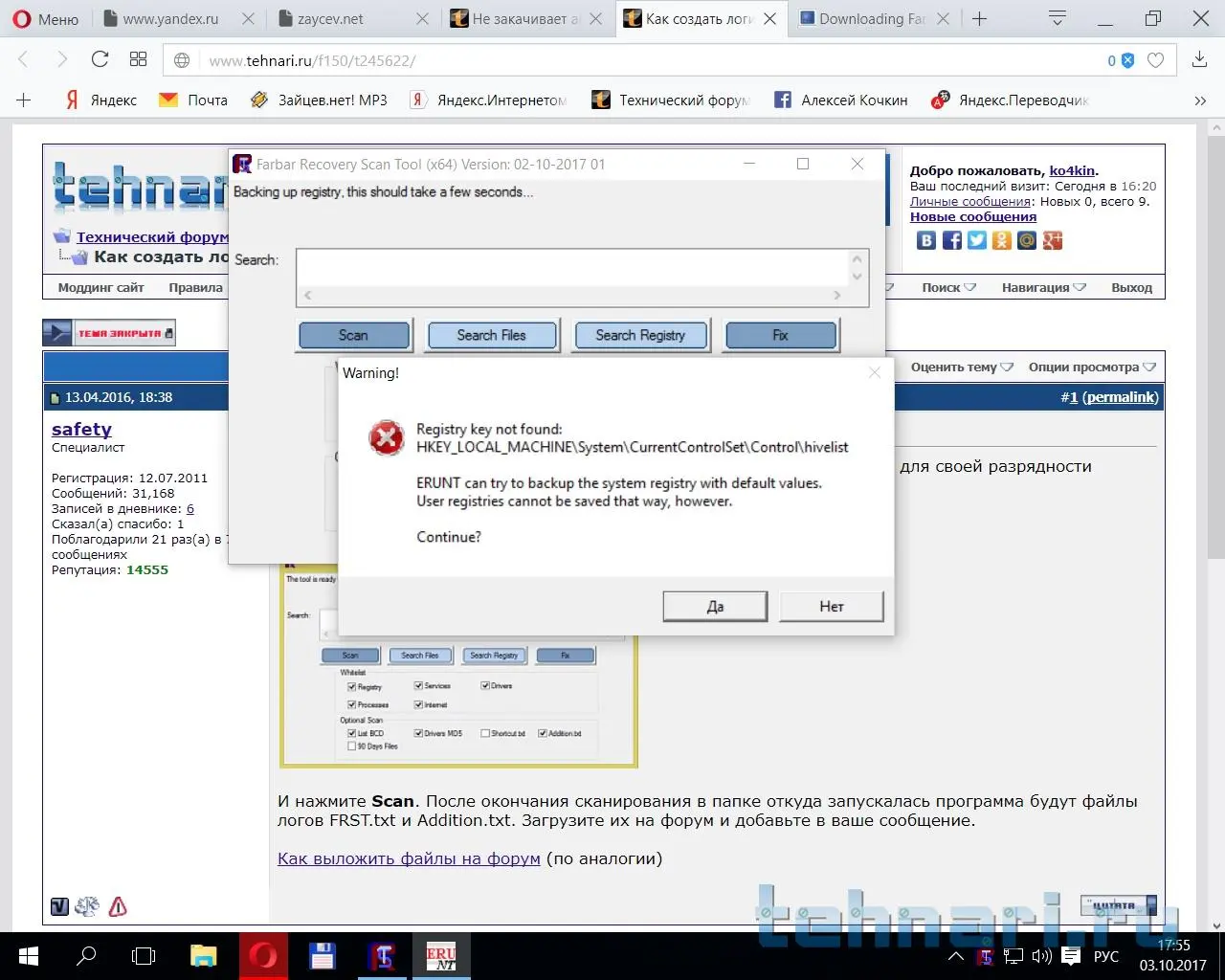Close the Как создать логи tab
1225x980 pixels.
coord(770,19)
